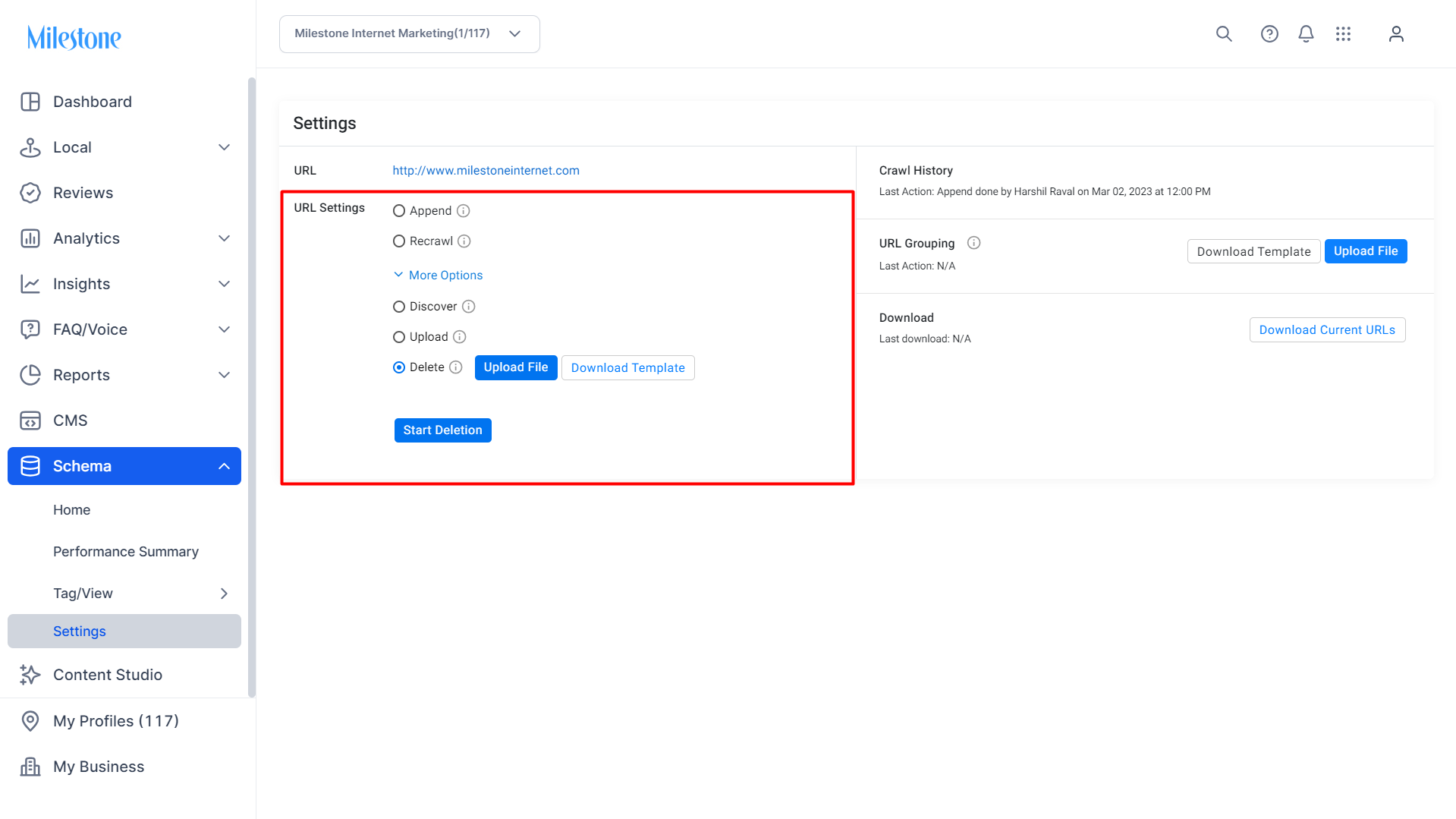Screen dimensions: 1456x819
Task: Expand the Insights menu chevron
Action: tap(225, 284)
